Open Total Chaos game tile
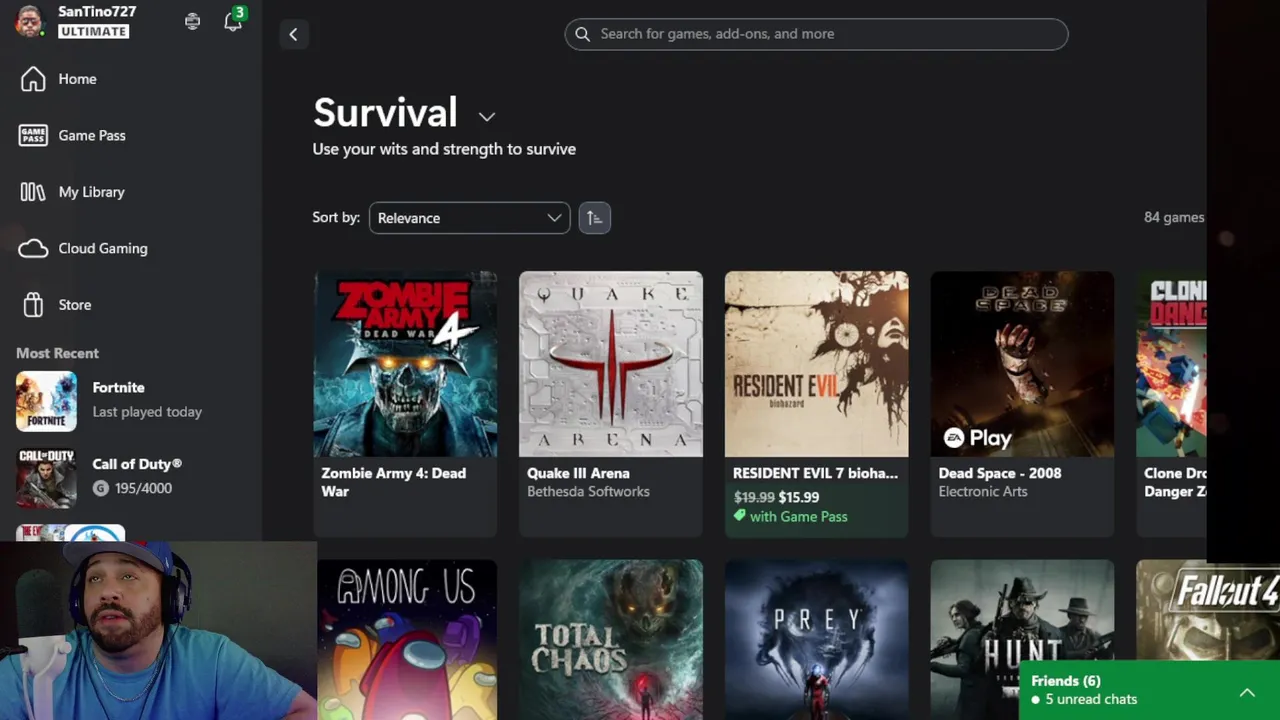Viewport: 1280px width, 720px height. click(x=611, y=640)
